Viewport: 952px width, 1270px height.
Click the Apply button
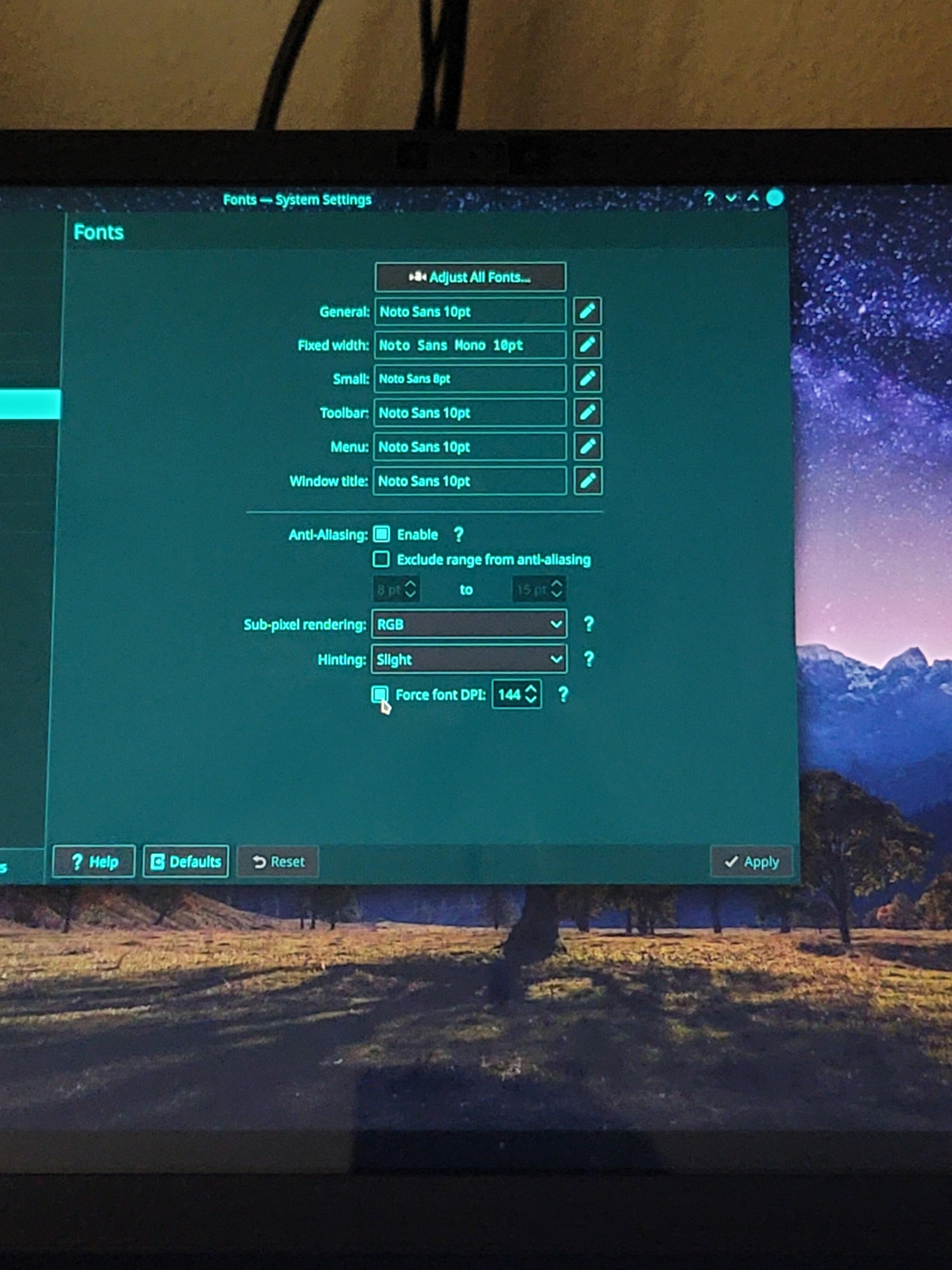click(751, 862)
